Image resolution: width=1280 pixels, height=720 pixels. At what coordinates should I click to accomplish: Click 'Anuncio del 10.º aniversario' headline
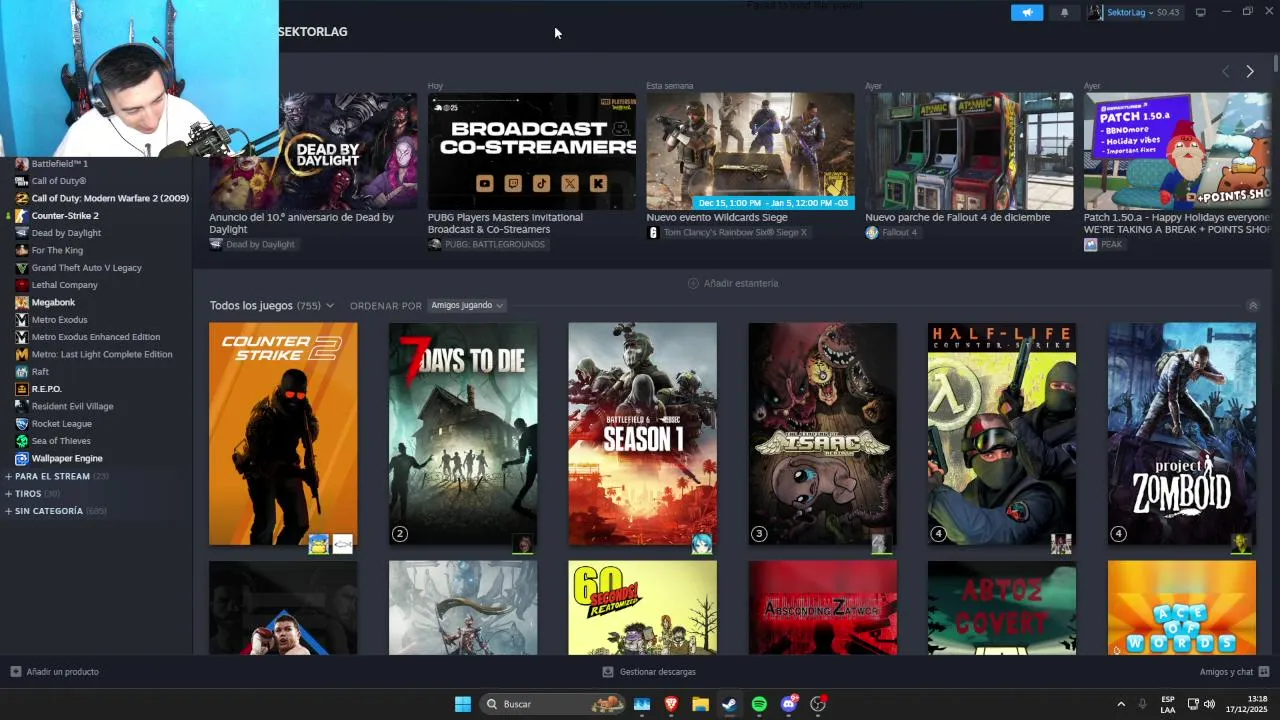pos(301,223)
